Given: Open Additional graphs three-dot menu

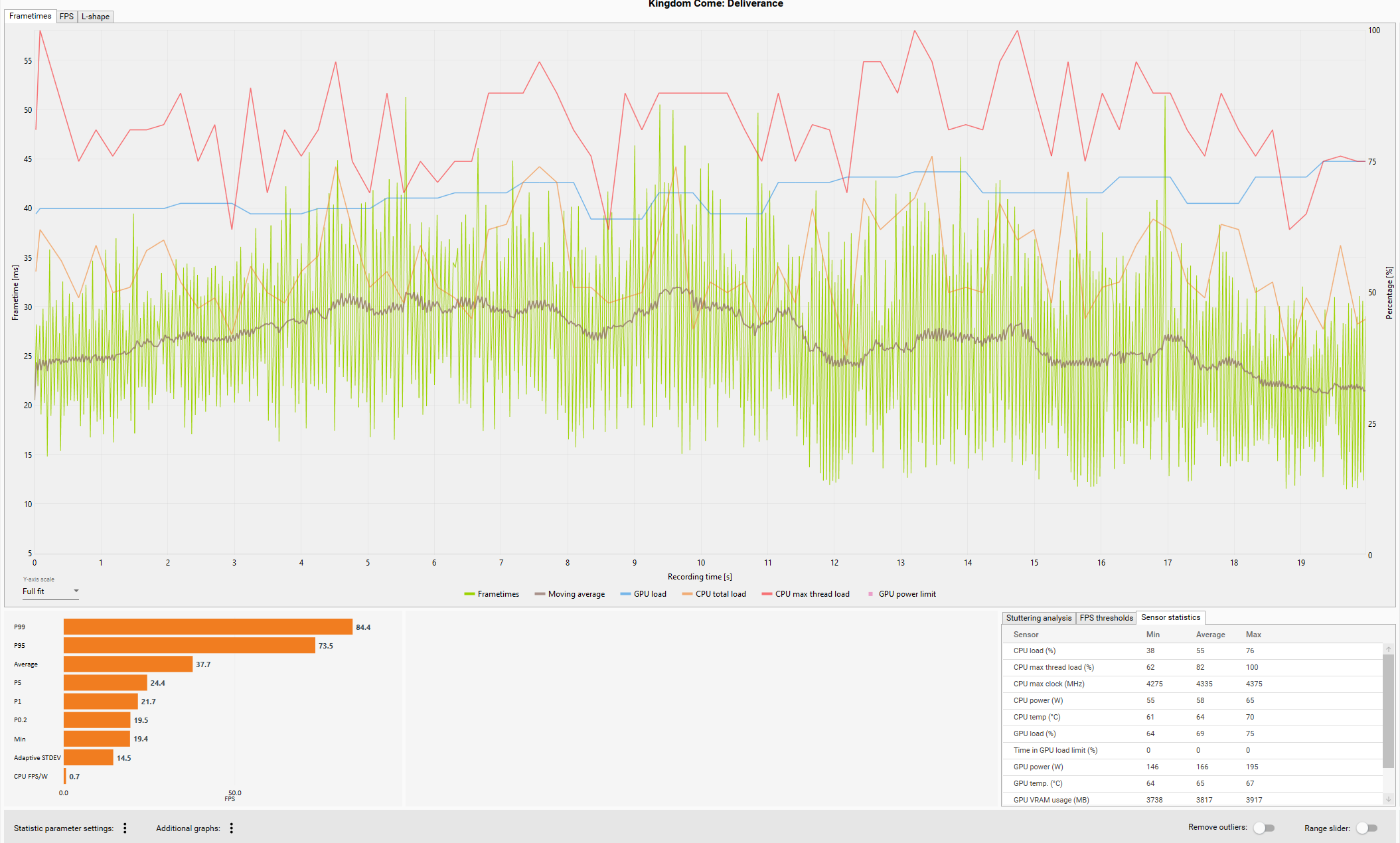Looking at the screenshot, I should [231, 828].
